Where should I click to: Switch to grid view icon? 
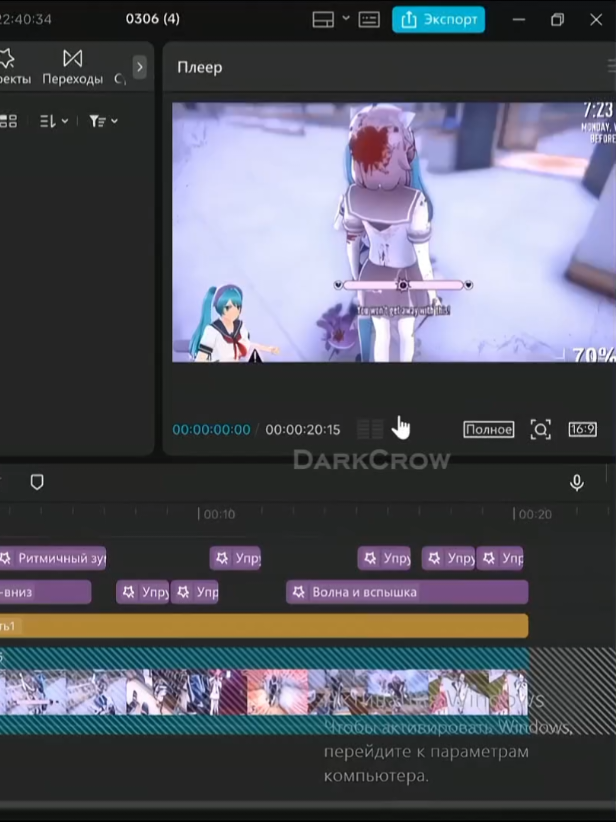[8, 121]
